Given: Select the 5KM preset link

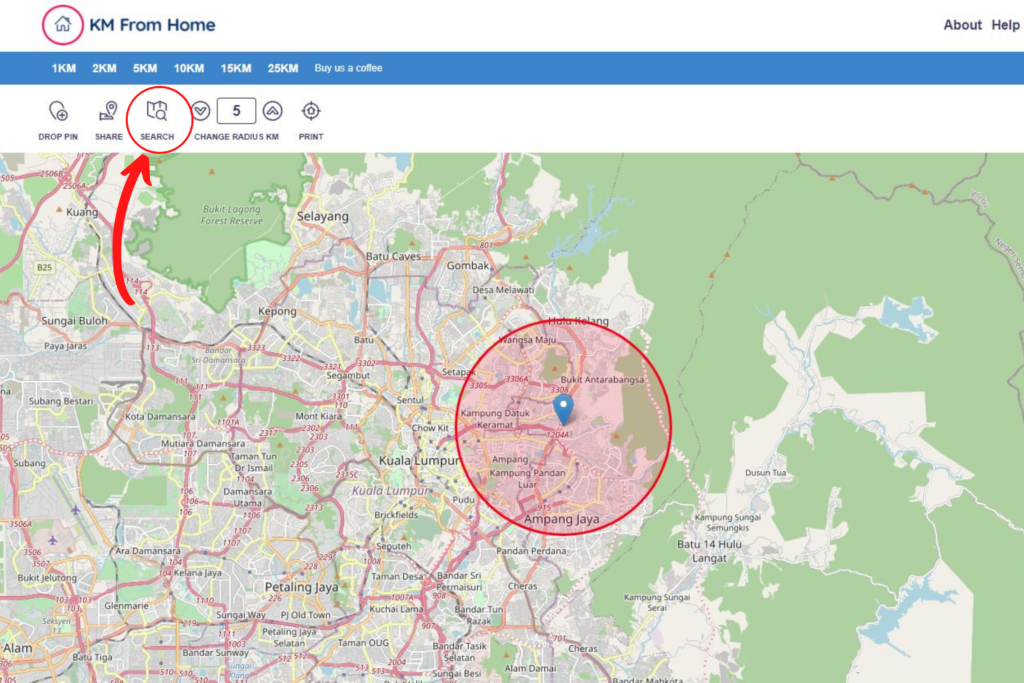Looking at the screenshot, I should [143, 68].
